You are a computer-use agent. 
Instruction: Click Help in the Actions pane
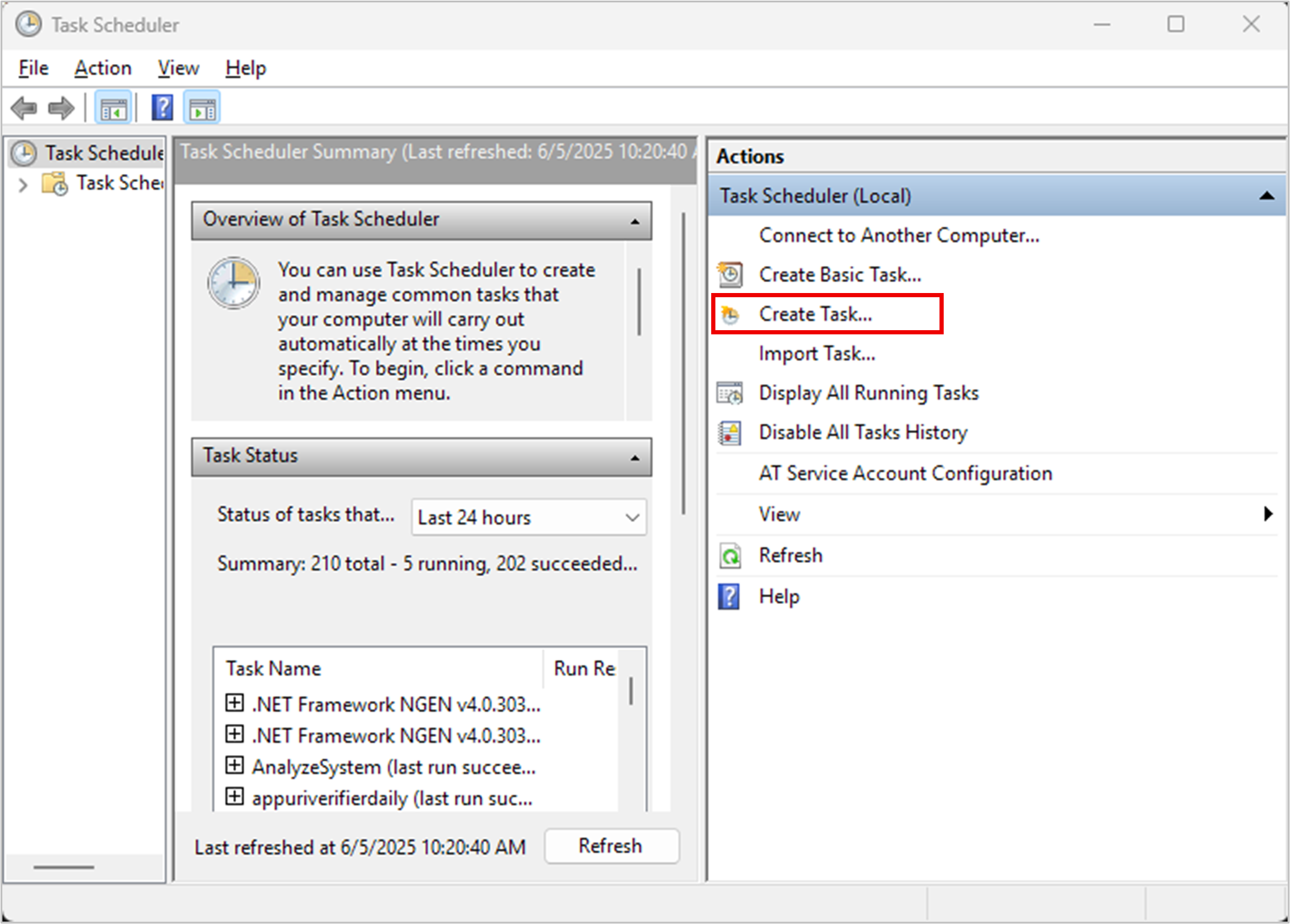pos(778,596)
